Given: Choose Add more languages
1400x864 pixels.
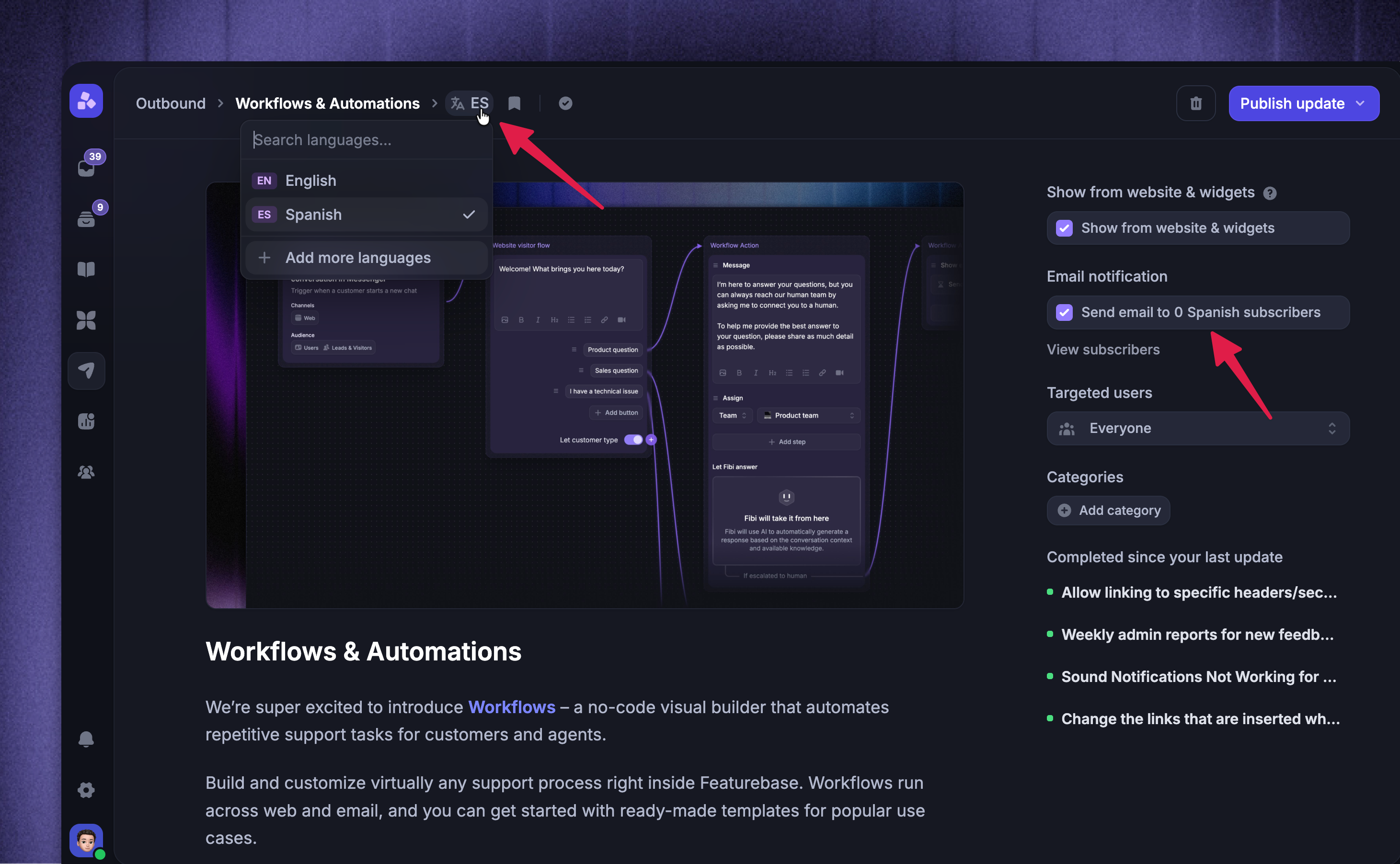Looking at the screenshot, I should [x=367, y=258].
